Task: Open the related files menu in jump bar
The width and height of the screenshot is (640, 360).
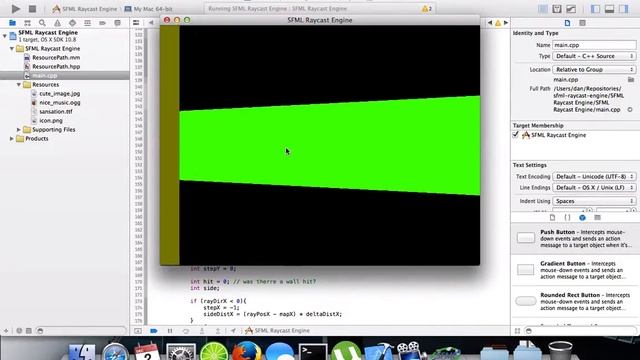Action: pos(136,23)
